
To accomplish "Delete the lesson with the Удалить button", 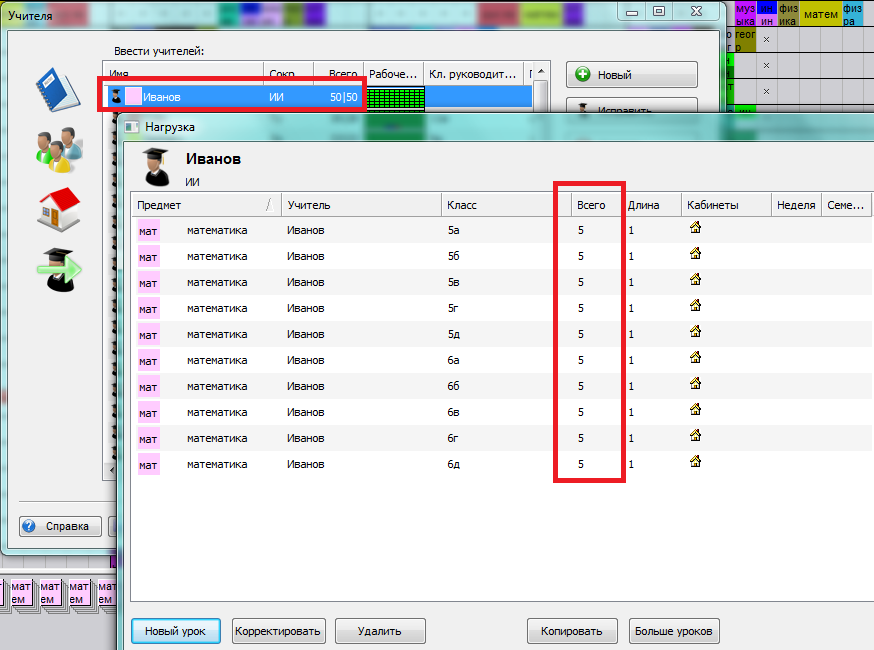I will point(380,631).
